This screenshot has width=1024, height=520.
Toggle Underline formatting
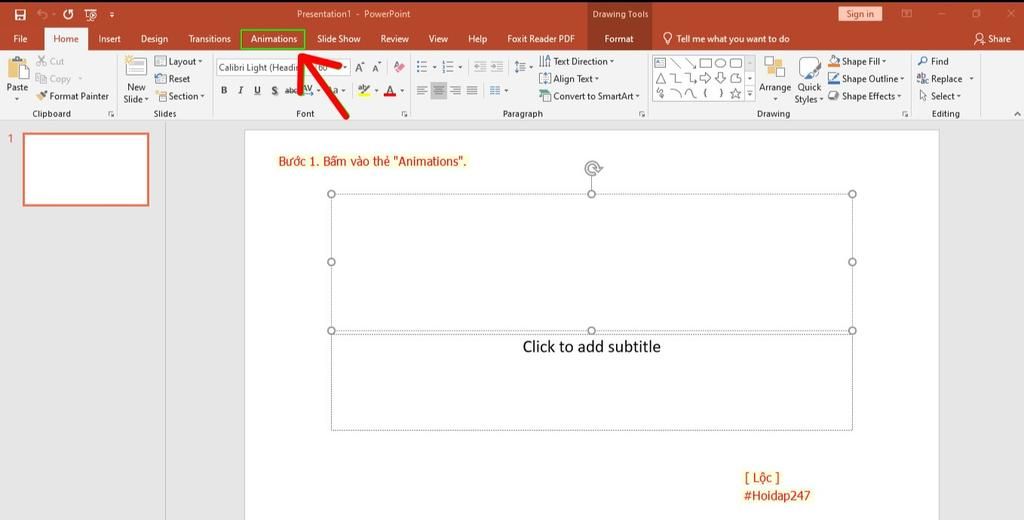tap(257, 91)
